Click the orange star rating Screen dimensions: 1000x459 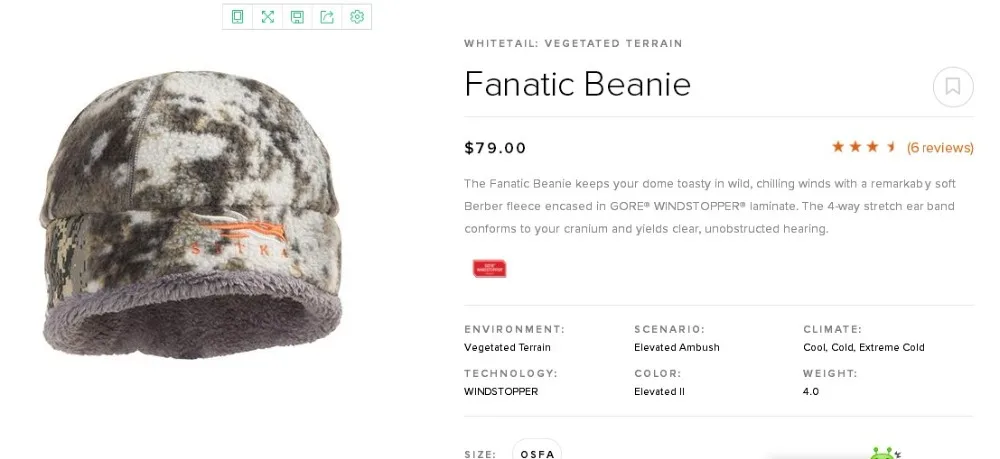click(x=863, y=147)
